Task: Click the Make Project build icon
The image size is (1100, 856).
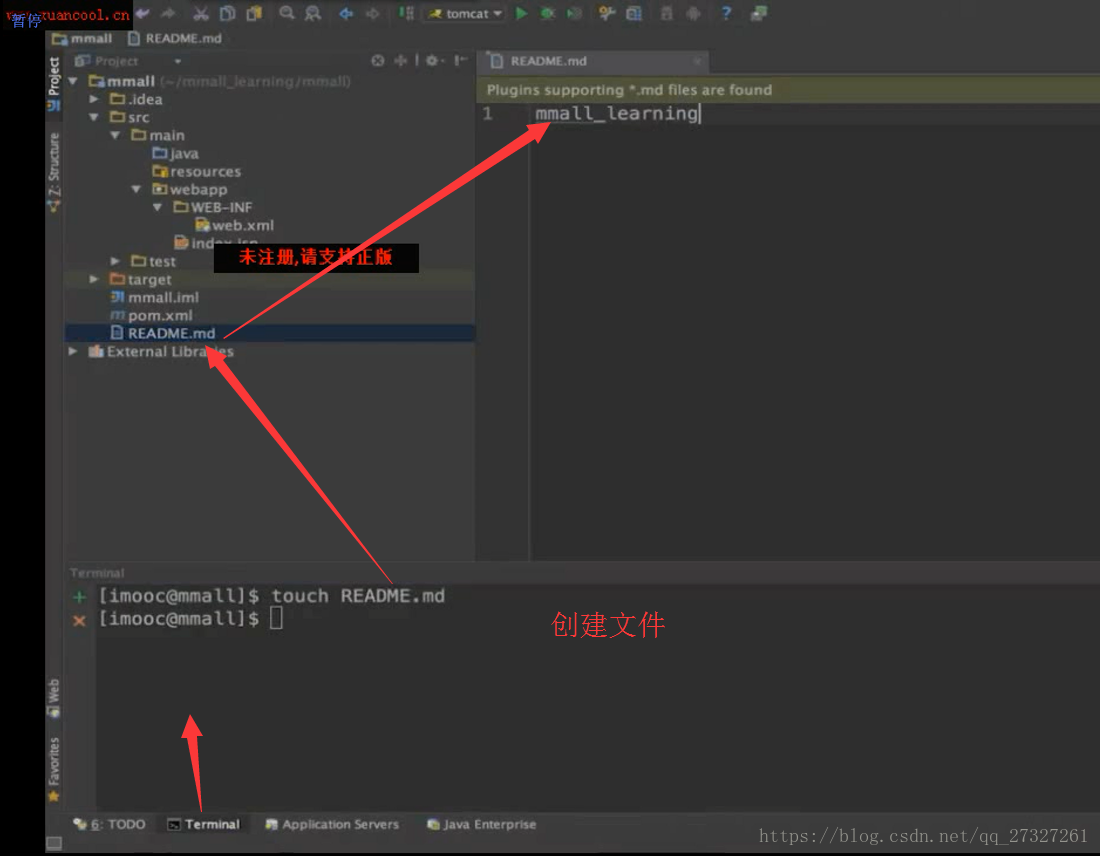Action: coord(406,13)
